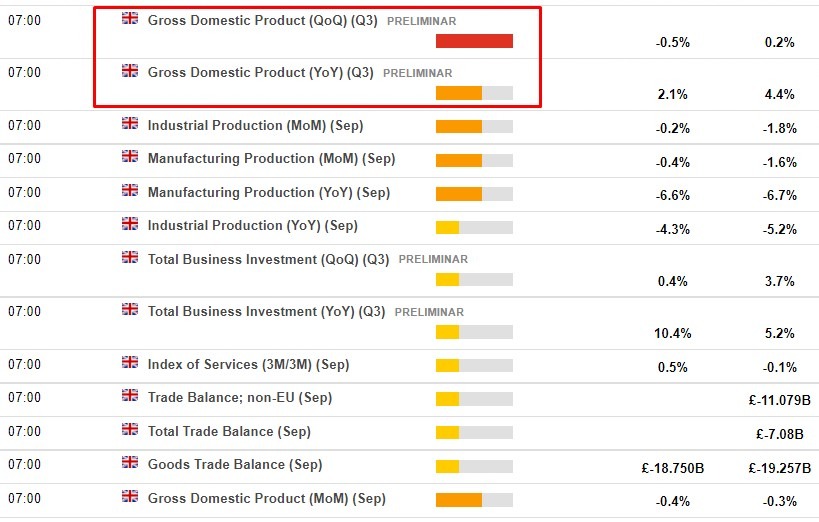Select the -6.7% Manufacturing Production (YoY) value
Viewport: 819px width, 522px height.
point(779,195)
